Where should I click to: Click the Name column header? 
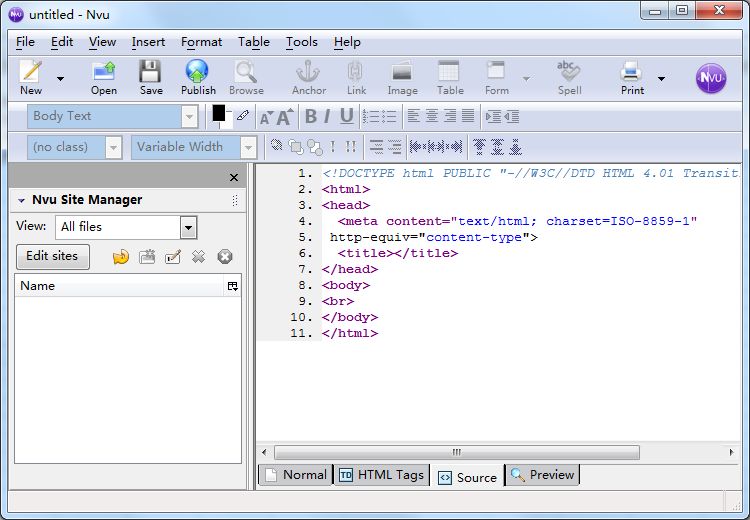click(120, 286)
